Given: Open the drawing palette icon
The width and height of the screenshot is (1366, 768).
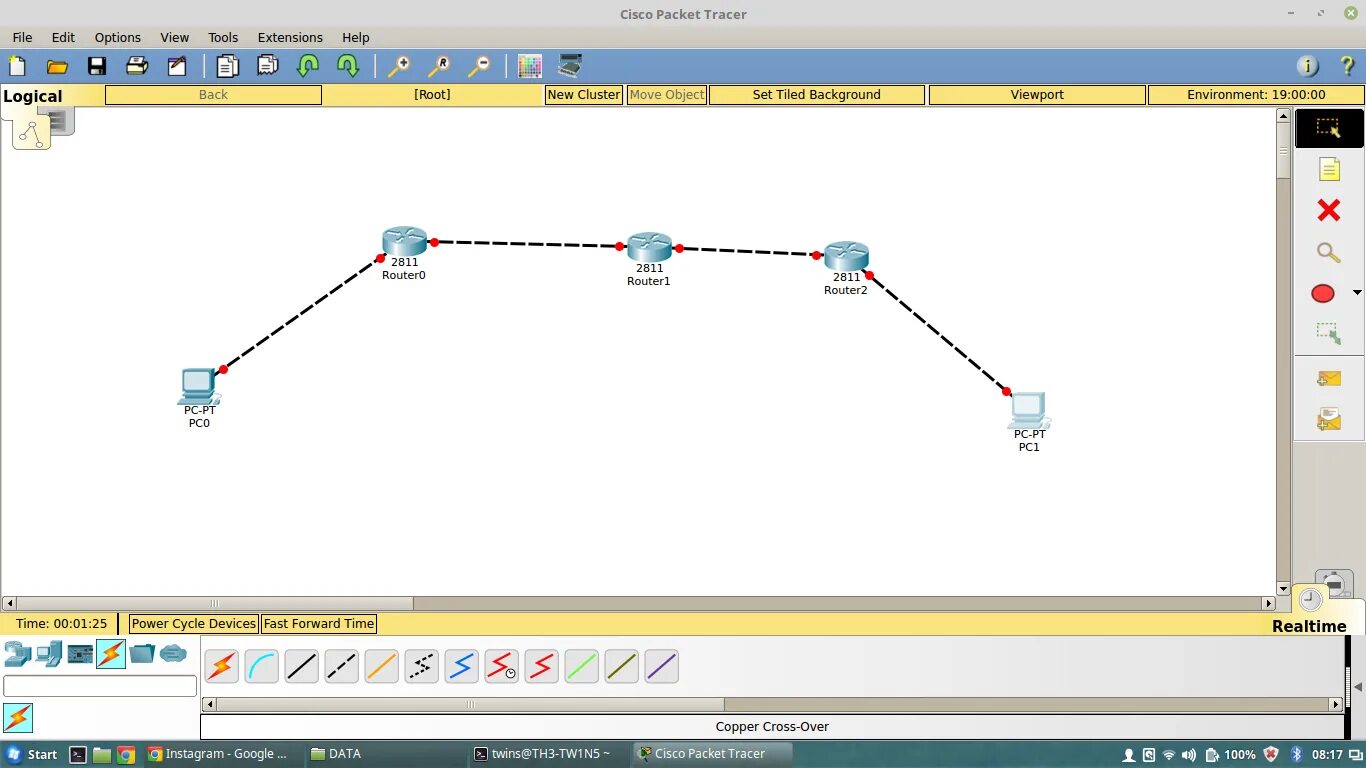Looking at the screenshot, I should (x=530, y=67).
